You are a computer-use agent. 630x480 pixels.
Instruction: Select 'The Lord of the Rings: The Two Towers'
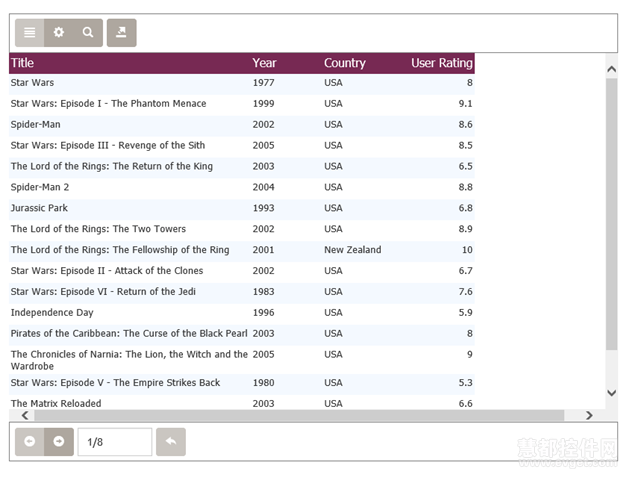point(98,229)
